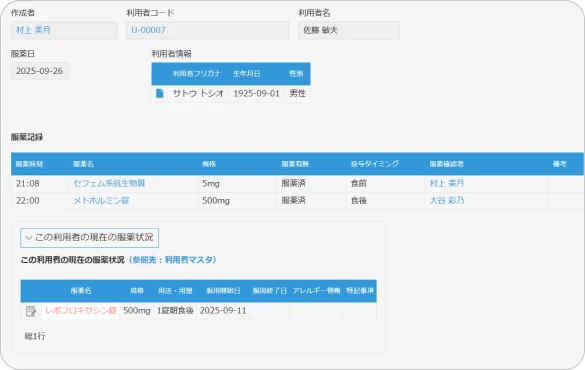Open the confirmer link 大谷 彩乃

point(447,201)
